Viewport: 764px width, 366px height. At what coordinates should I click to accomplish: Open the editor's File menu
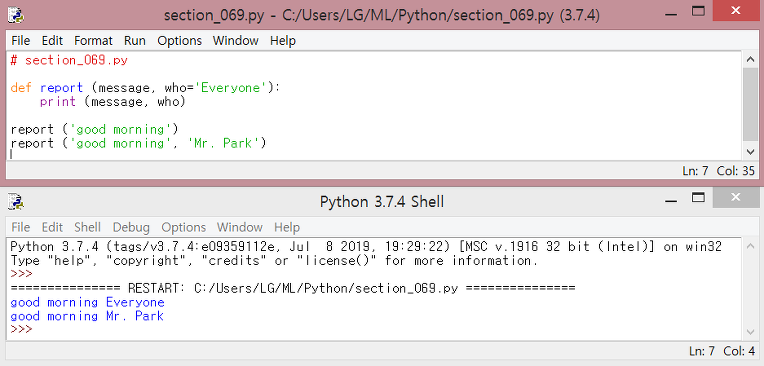(20, 41)
